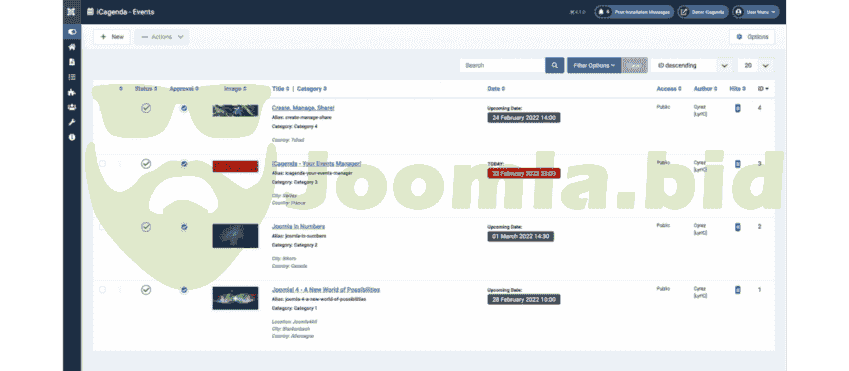Image resolution: width=849 pixels, height=371 pixels.
Task: Toggle published status of Create, Manage, Share
Action: point(146,108)
